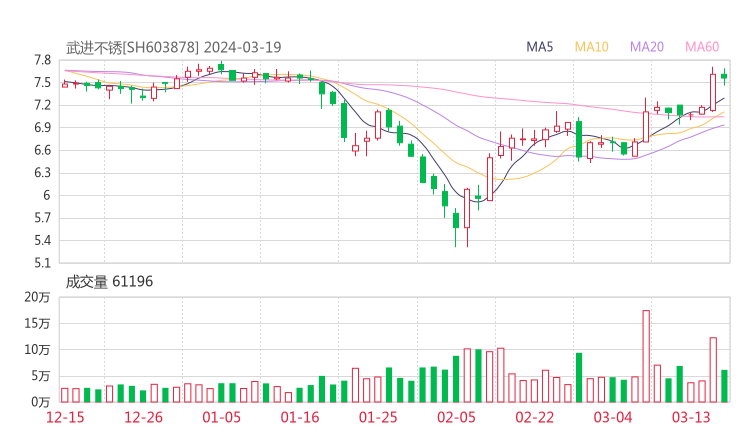Viewport: 740px width, 440px height.
Task: Click the MA5 legend label
Action: pyautogui.click(x=539, y=47)
